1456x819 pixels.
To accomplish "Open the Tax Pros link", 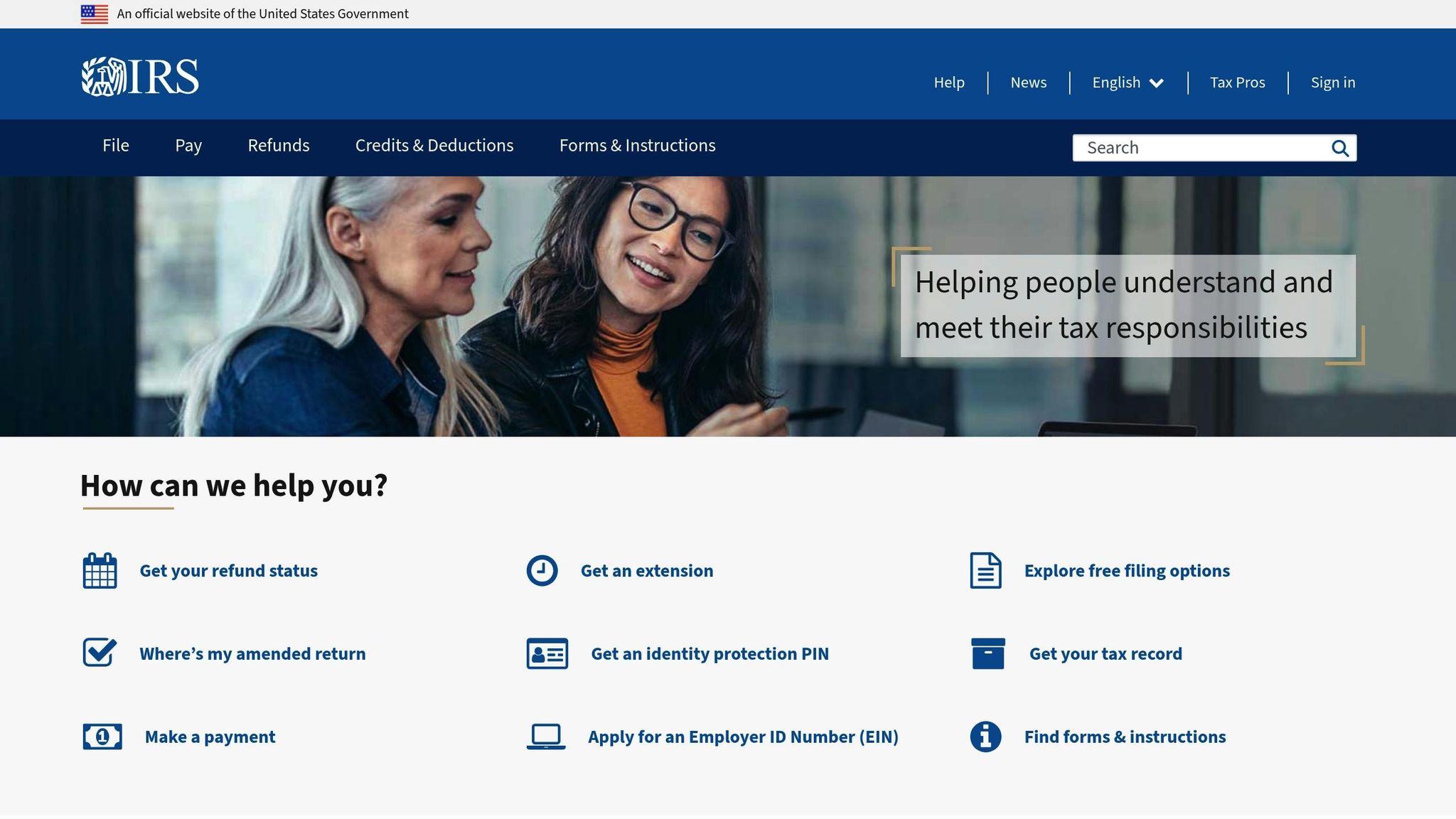I will coord(1237,82).
